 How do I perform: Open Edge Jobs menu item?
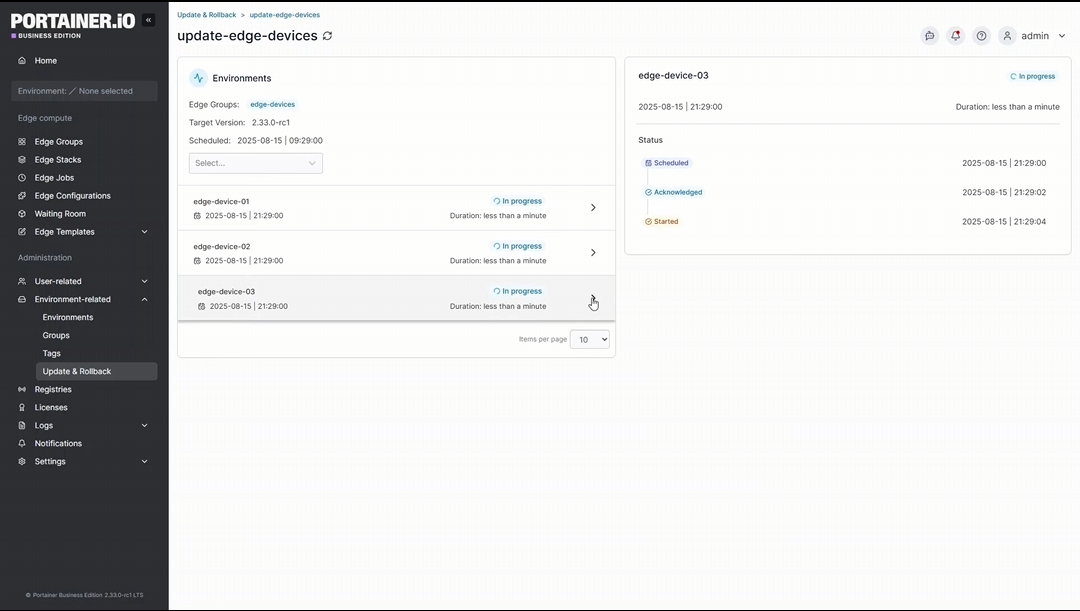pyautogui.click(x=54, y=178)
